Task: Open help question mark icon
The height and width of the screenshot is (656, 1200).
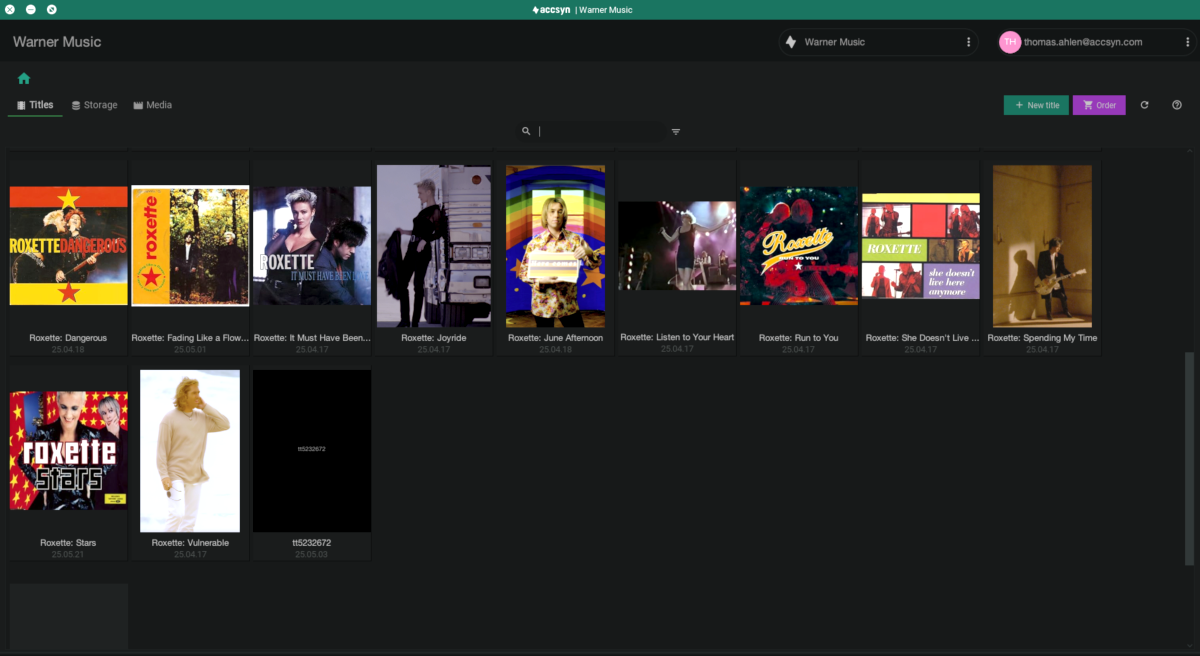Action: [1177, 105]
